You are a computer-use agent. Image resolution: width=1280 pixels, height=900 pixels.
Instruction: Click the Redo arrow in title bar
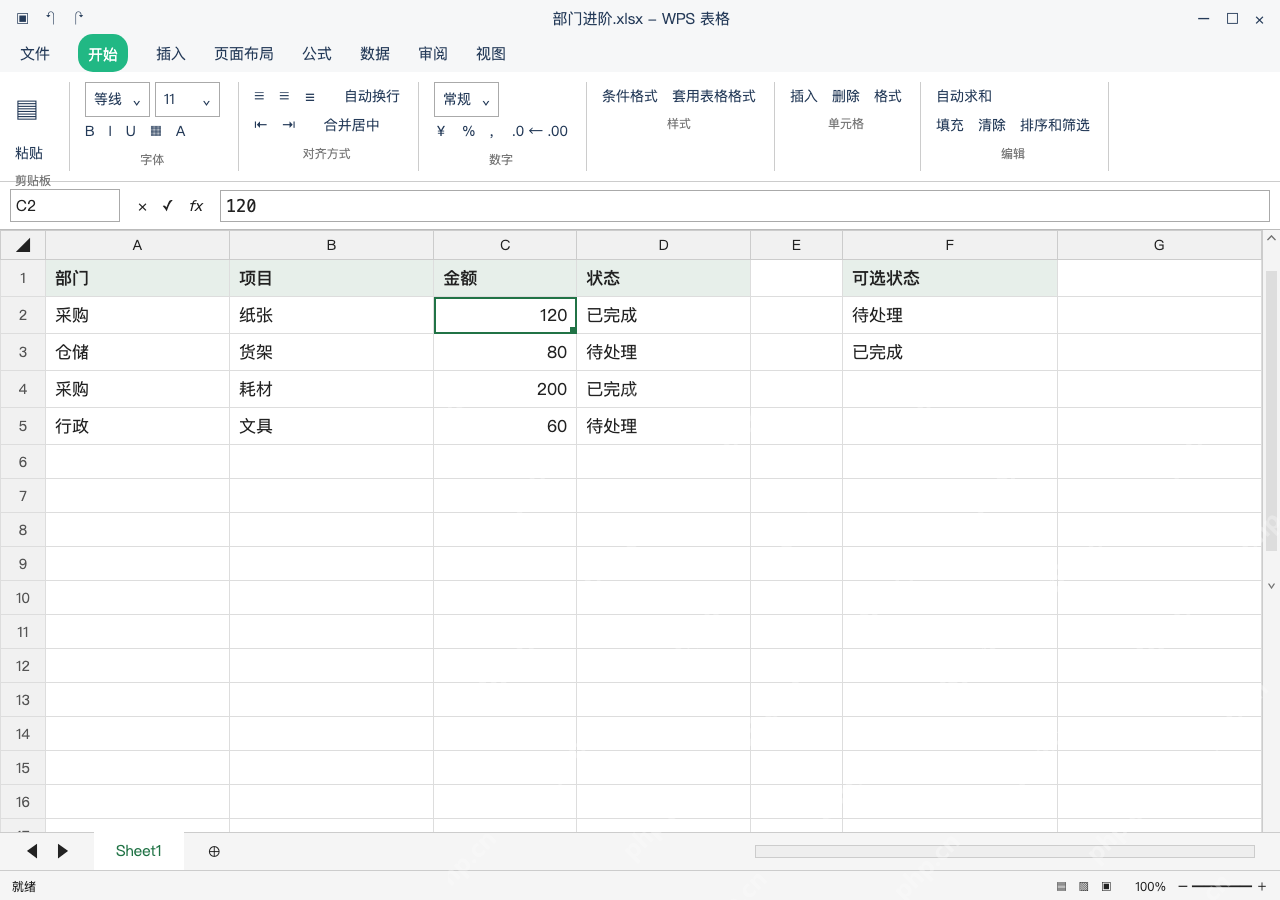[79, 18]
